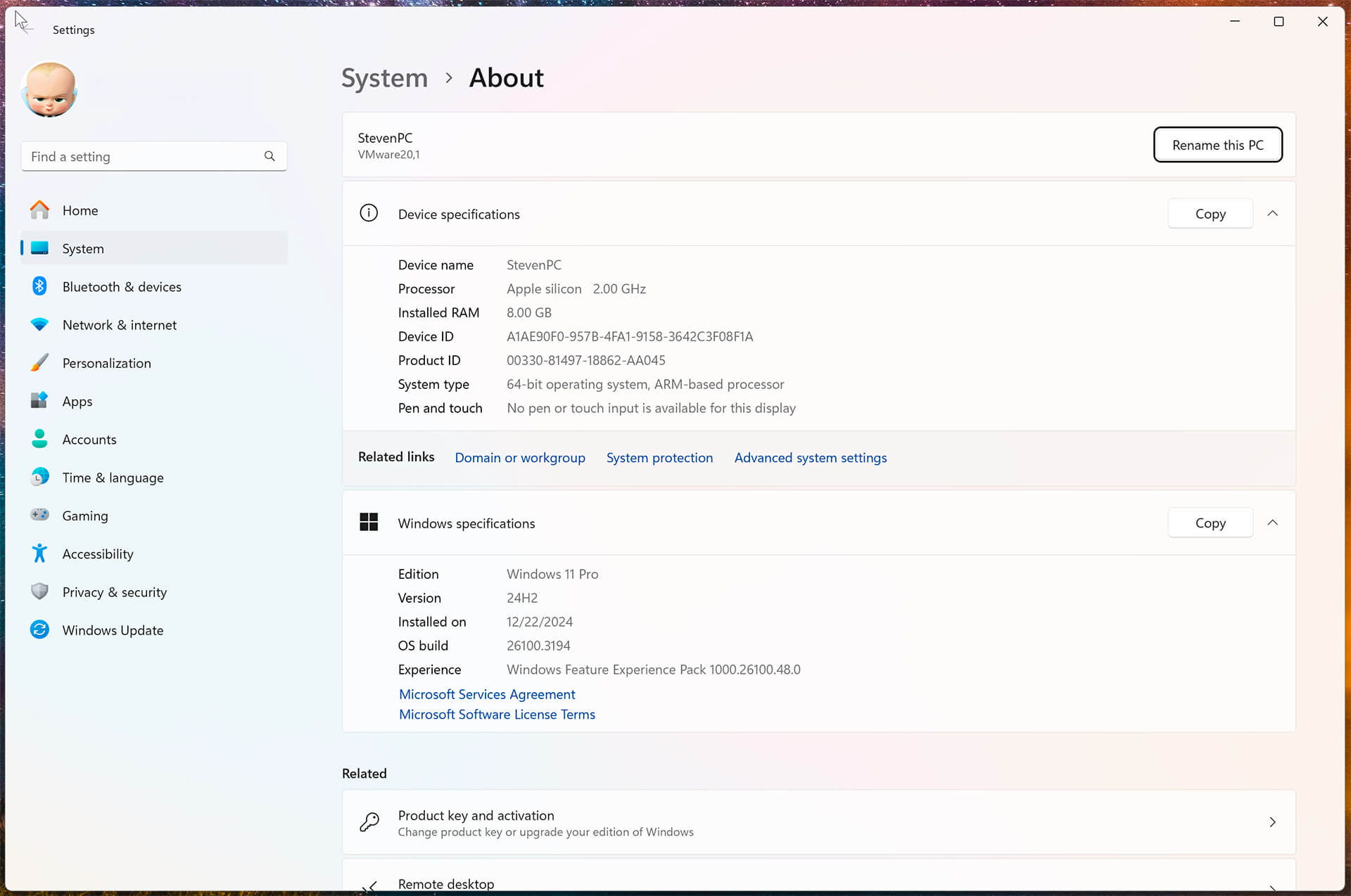This screenshot has width=1351, height=896.
Task: Select Bluetooth & devices in sidebar
Action: pyautogui.click(x=154, y=286)
